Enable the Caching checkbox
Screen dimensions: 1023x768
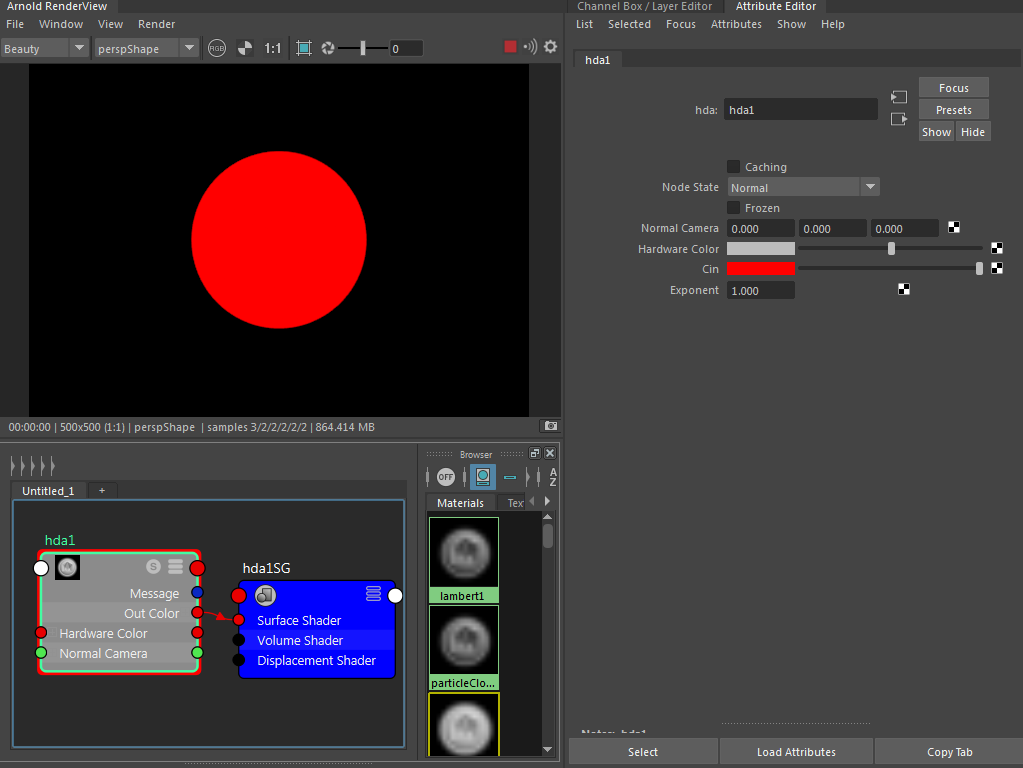coord(734,167)
